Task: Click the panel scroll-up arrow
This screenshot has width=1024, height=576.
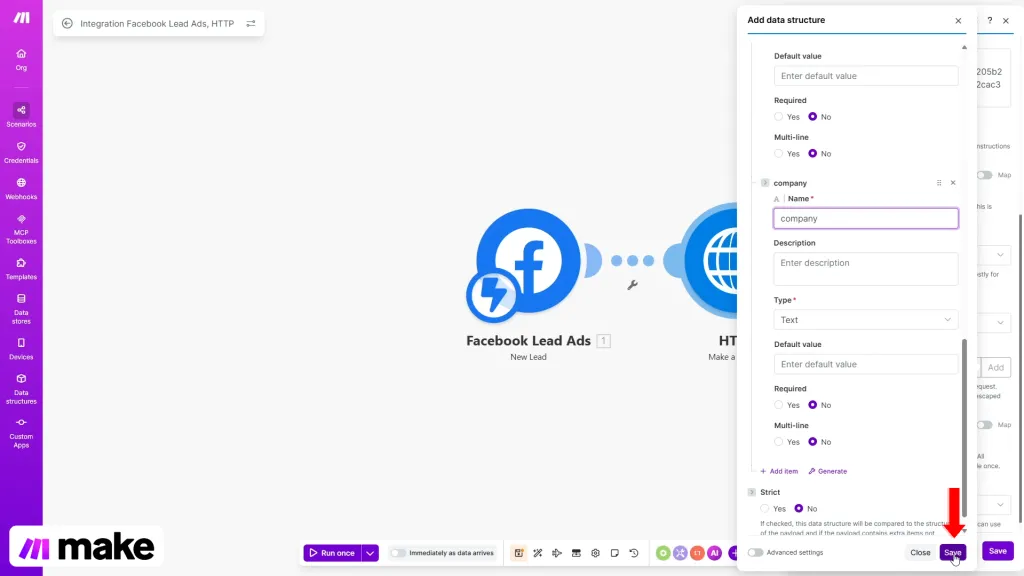Action: [964, 47]
